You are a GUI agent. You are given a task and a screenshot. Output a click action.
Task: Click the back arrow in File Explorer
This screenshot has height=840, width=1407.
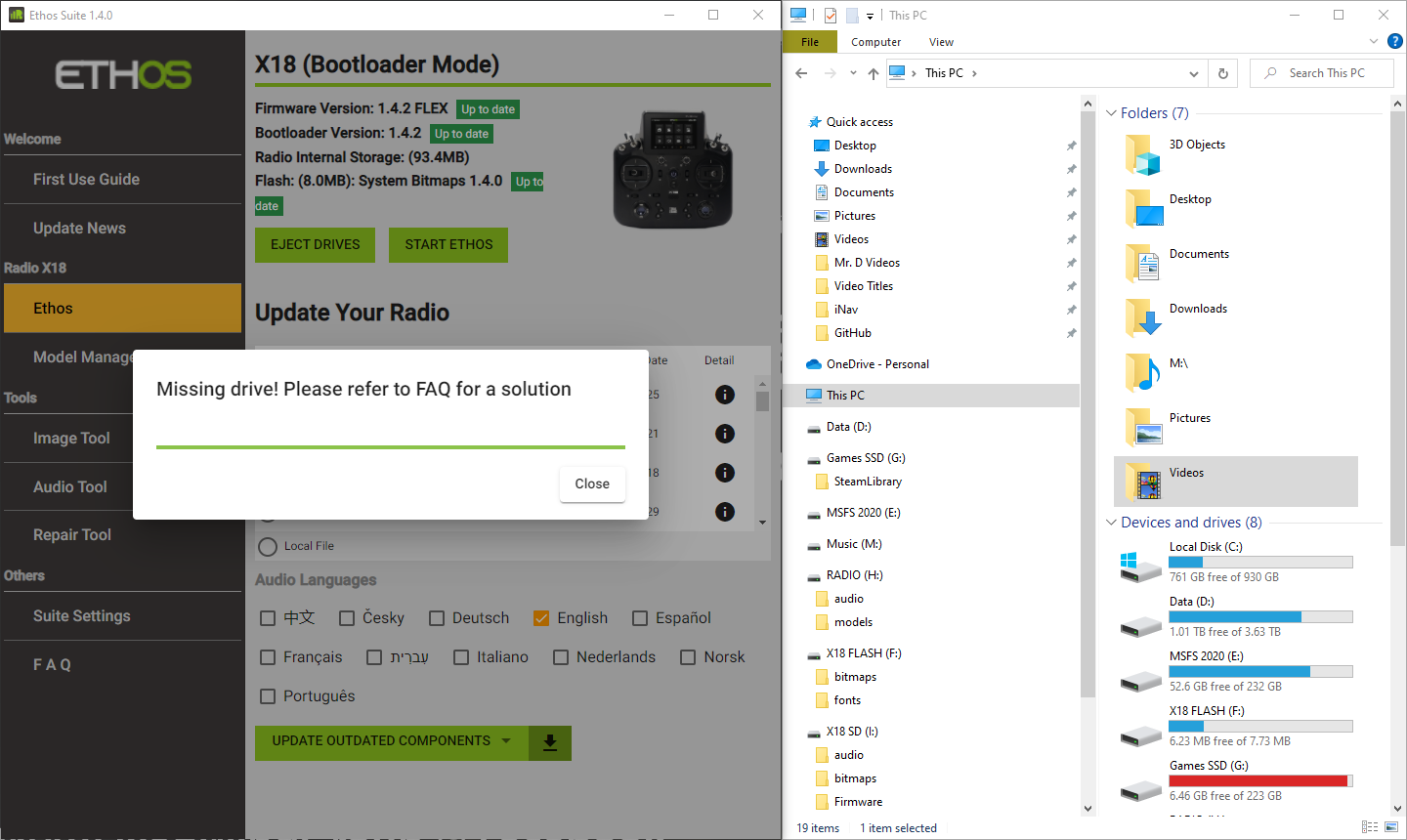click(801, 72)
